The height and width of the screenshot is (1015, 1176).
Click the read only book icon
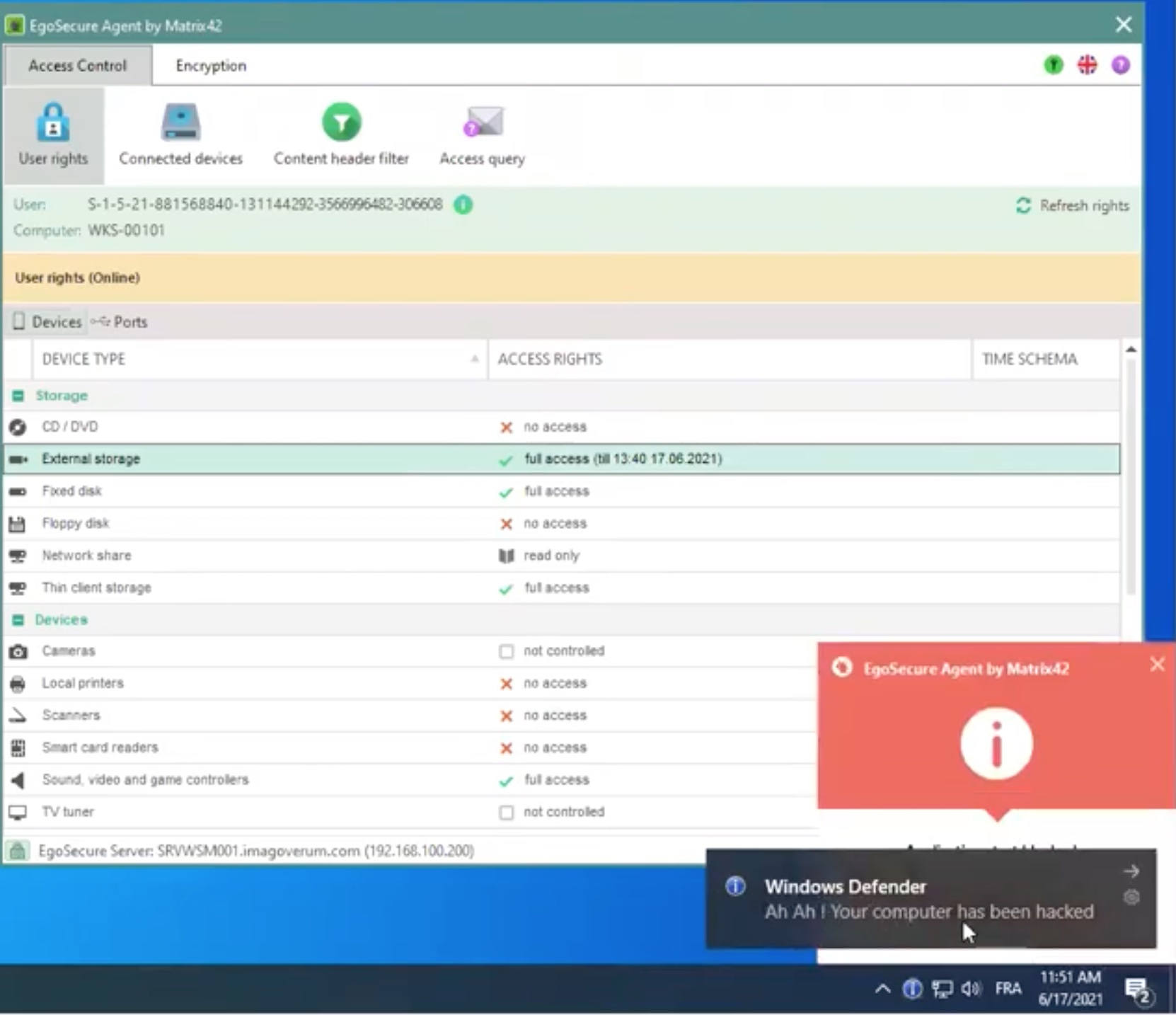(506, 556)
